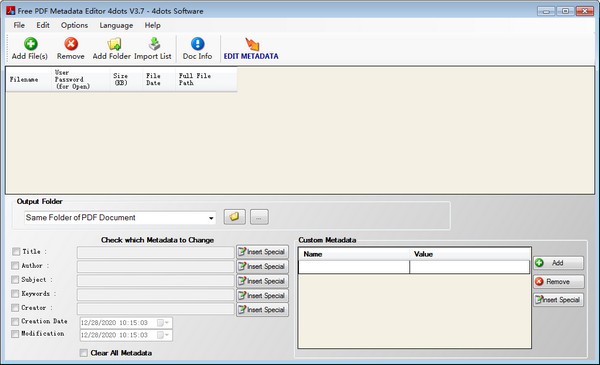
Task: Click the Custom Metadata Value cell
Action: click(x=470, y=267)
